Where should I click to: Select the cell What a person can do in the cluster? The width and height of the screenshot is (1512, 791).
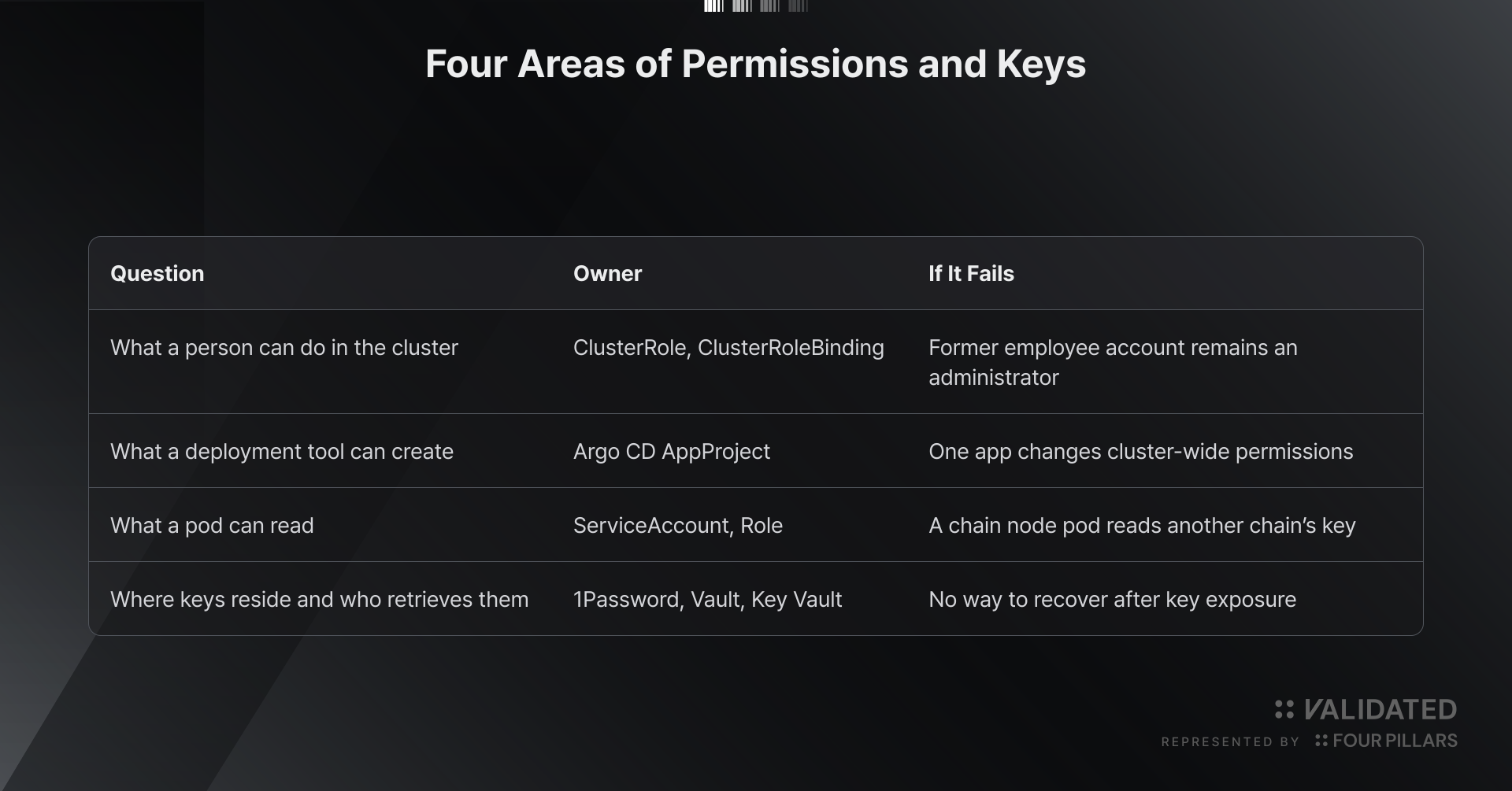pos(284,348)
